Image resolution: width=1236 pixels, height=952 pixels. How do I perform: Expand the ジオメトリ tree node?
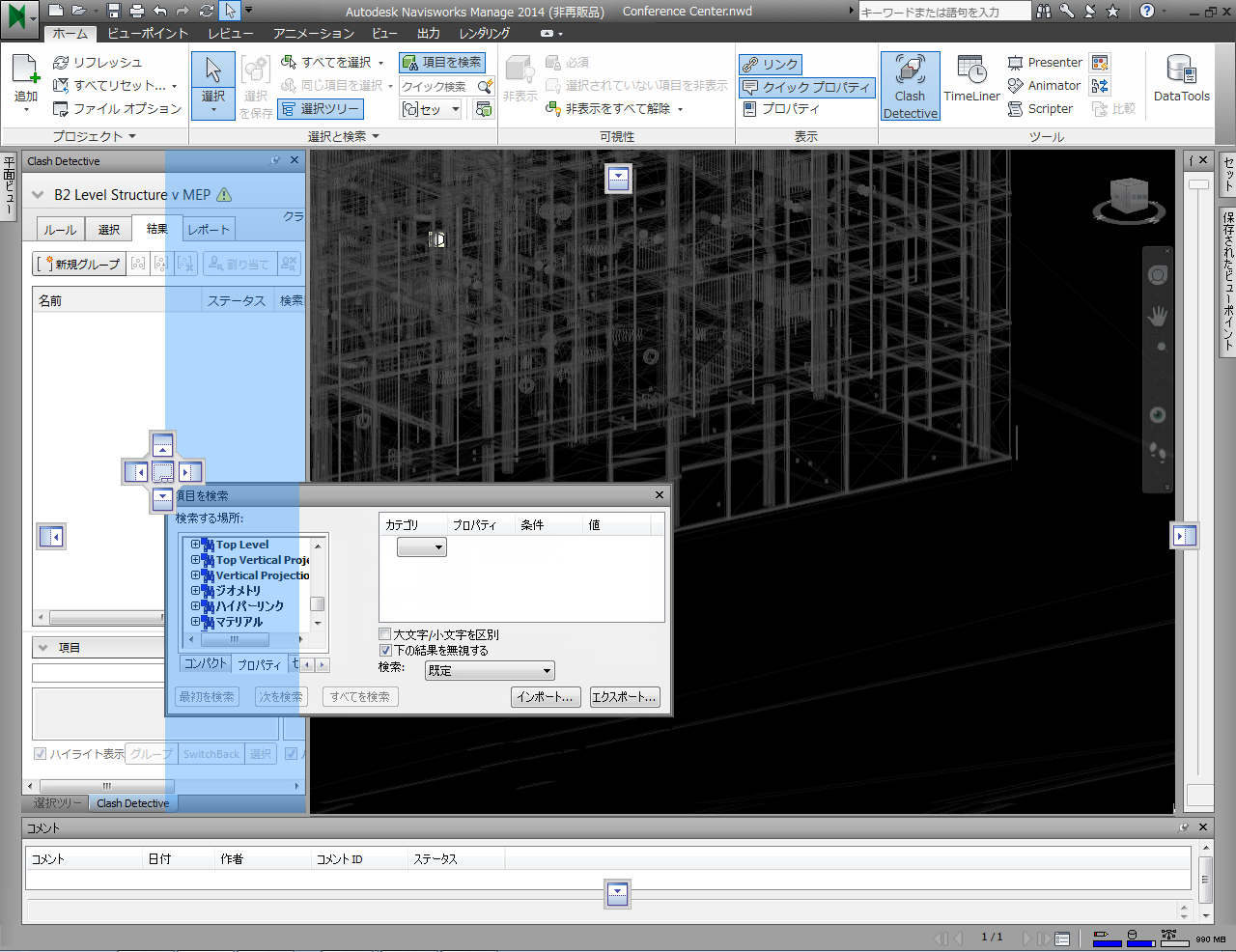[x=195, y=591]
